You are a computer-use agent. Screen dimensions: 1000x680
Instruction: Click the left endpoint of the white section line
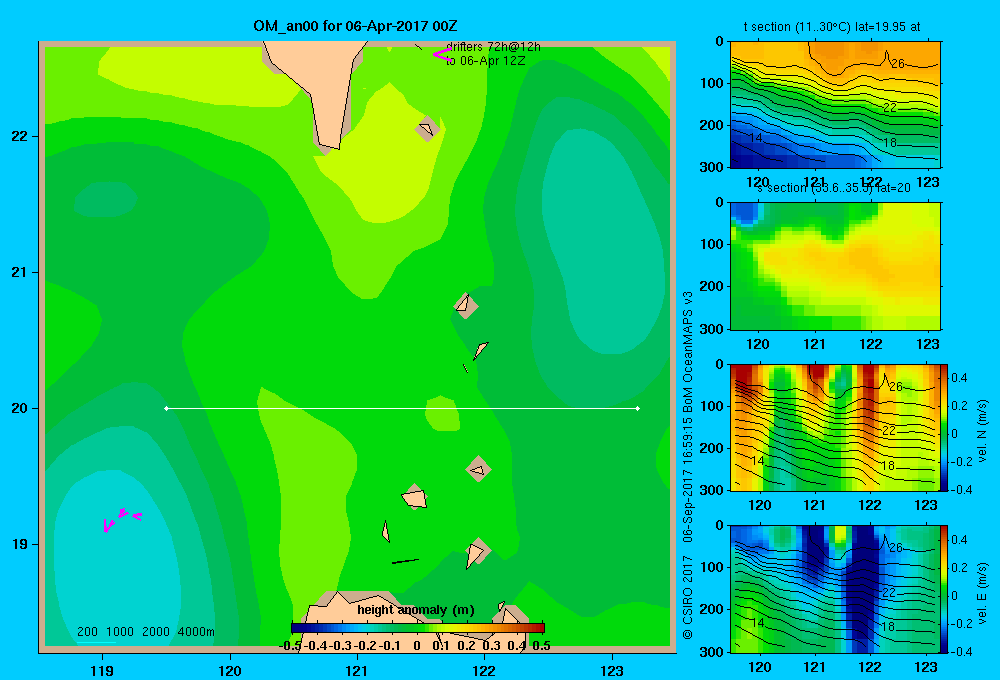(166, 408)
